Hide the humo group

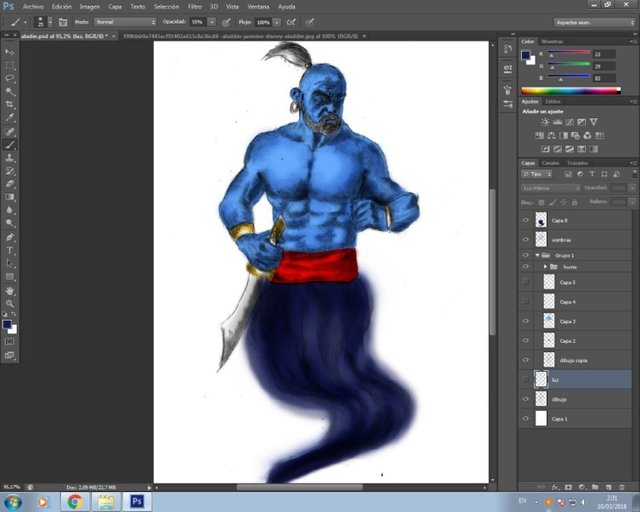click(526, 267)
